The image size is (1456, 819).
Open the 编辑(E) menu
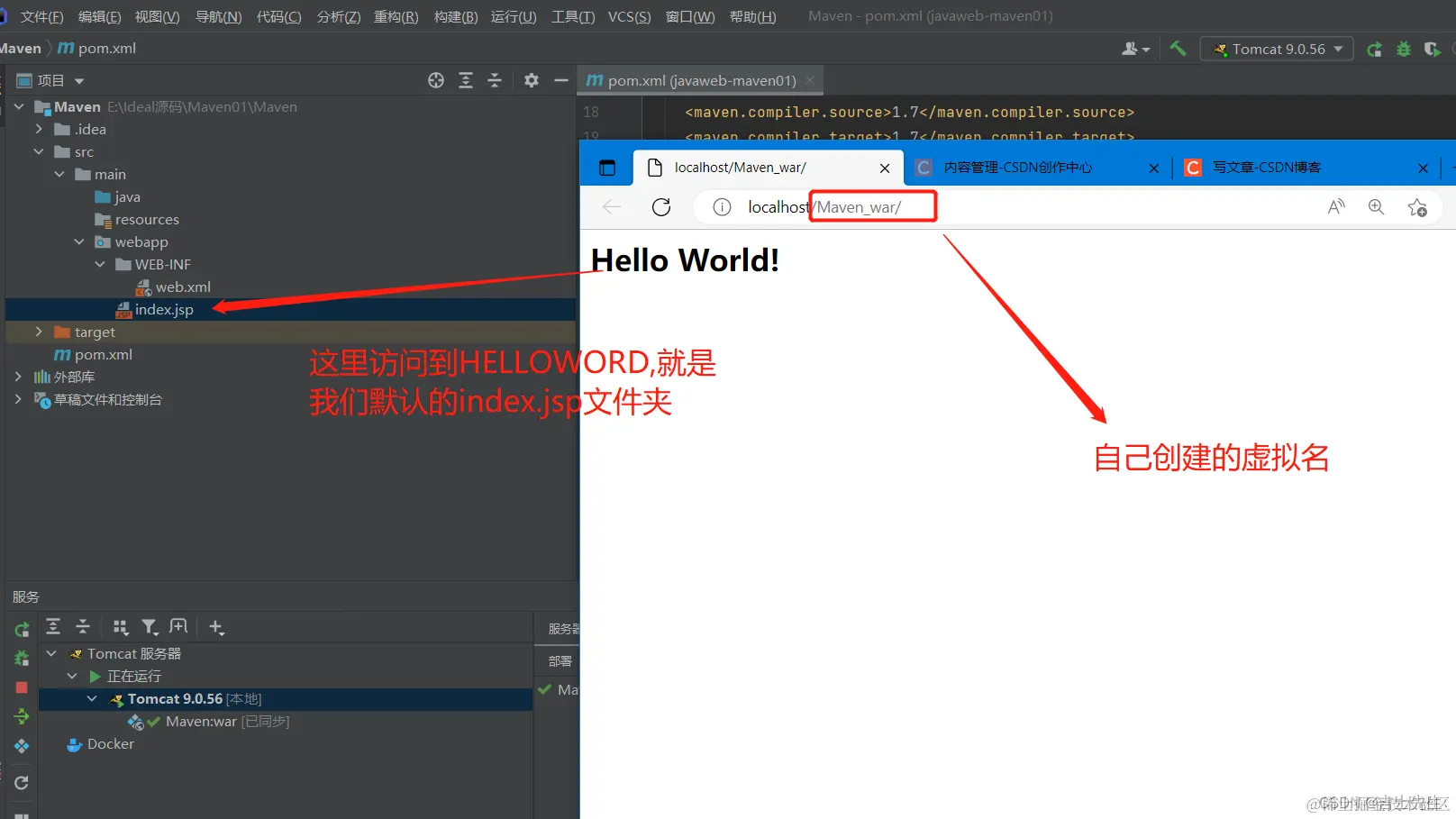pos(99,16)
